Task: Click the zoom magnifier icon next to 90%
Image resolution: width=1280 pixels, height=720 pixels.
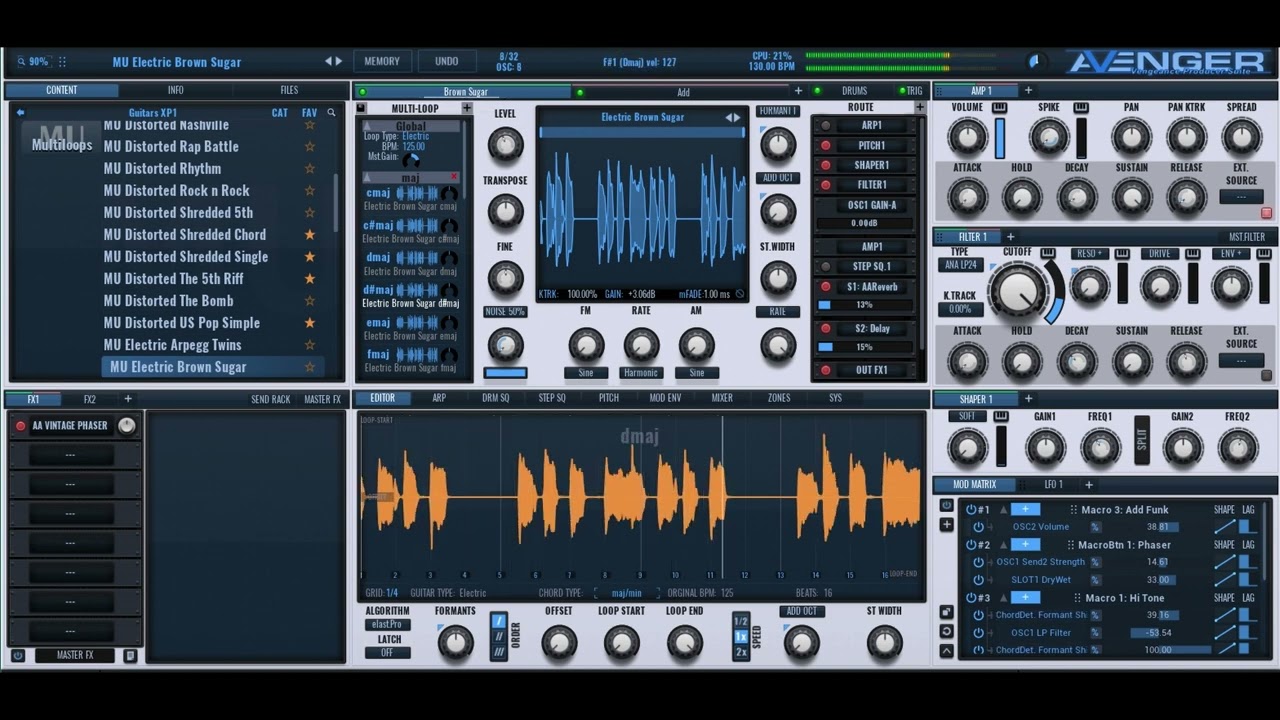Action: click(21, 61)
